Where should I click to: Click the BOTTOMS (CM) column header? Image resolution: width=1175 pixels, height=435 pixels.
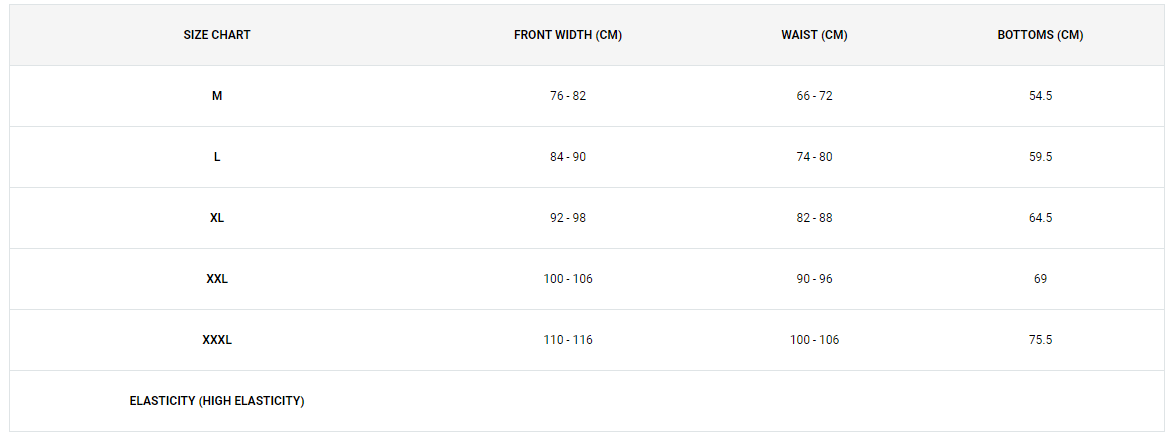[1041, 35]
